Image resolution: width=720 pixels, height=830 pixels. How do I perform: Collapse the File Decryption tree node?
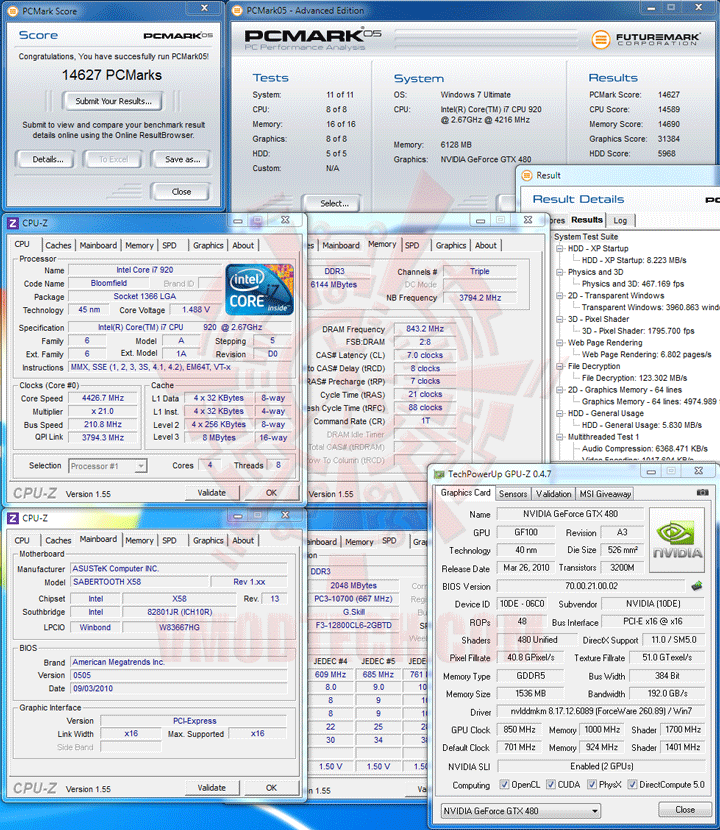560,366
